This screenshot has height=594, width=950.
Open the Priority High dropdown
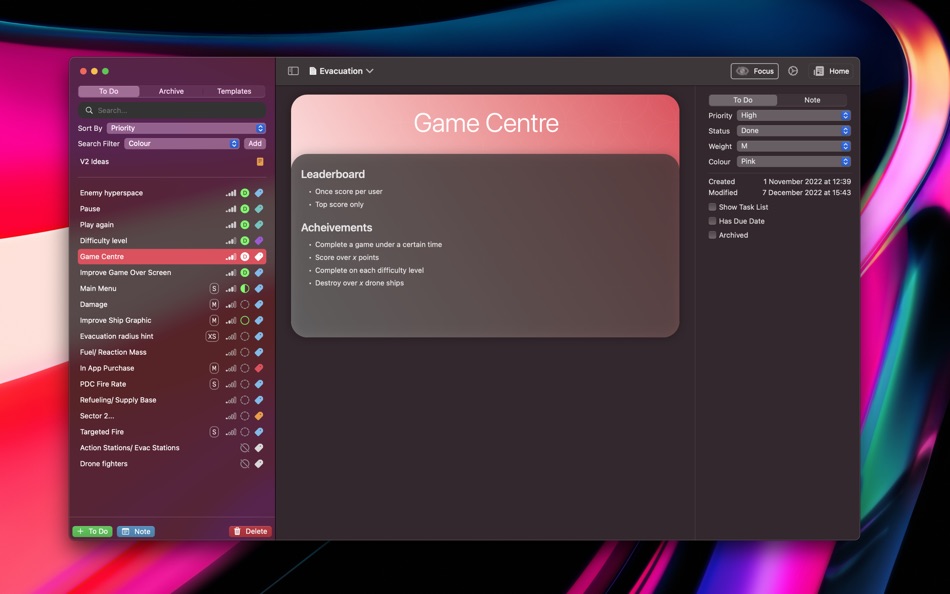794,115
